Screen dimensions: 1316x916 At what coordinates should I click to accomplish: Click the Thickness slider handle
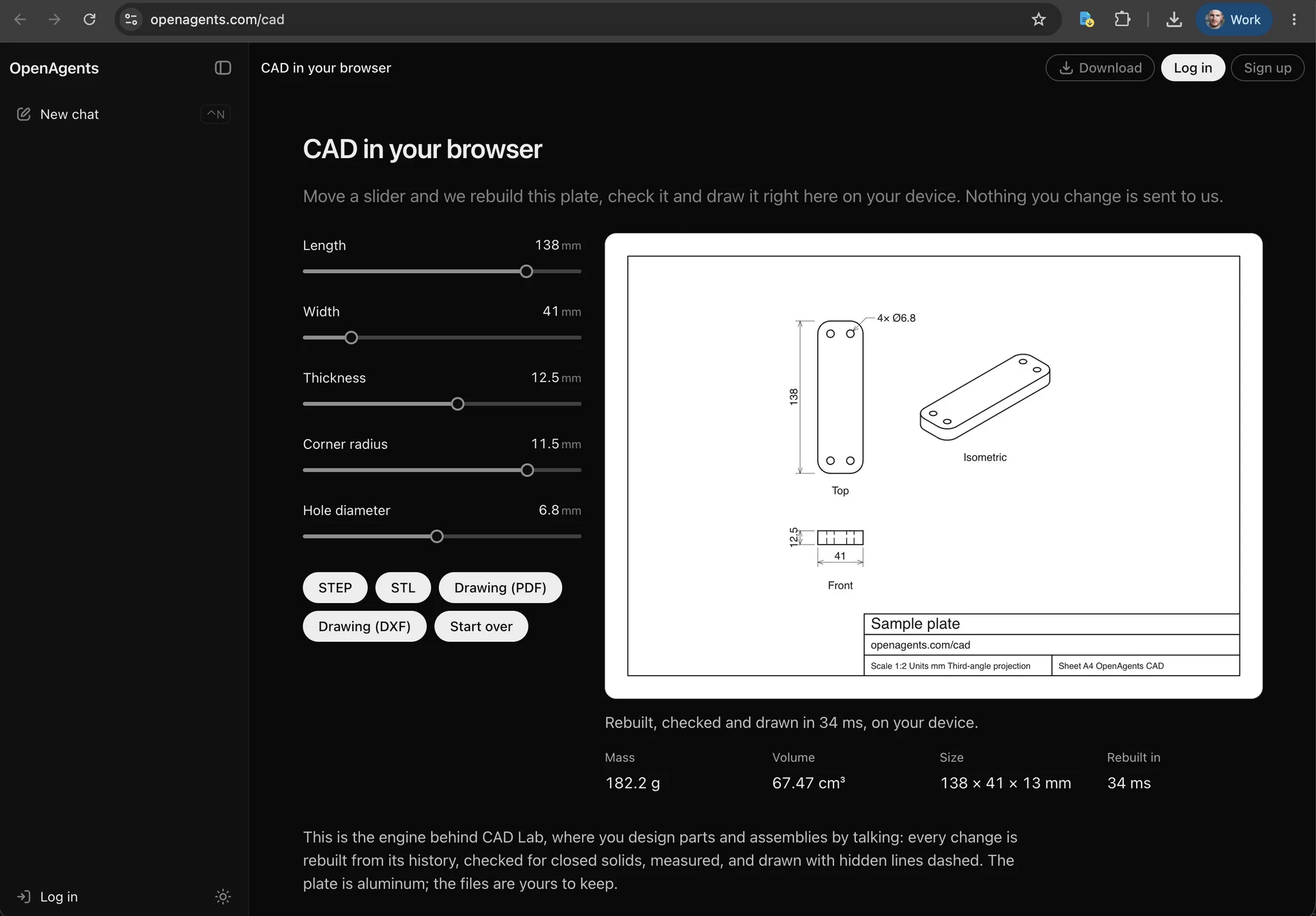click(x=458, y=404)
